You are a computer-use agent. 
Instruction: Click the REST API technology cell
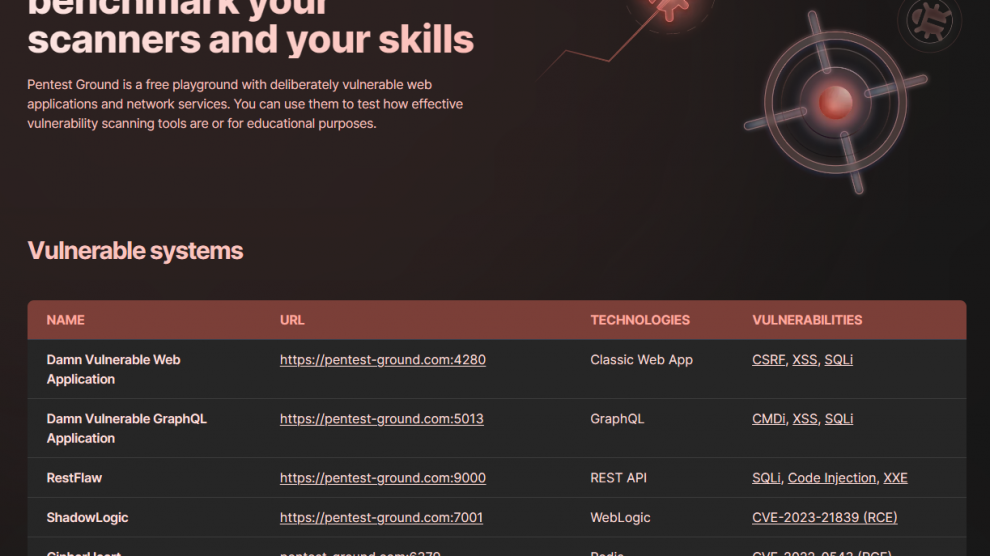(x=618, y=478)
